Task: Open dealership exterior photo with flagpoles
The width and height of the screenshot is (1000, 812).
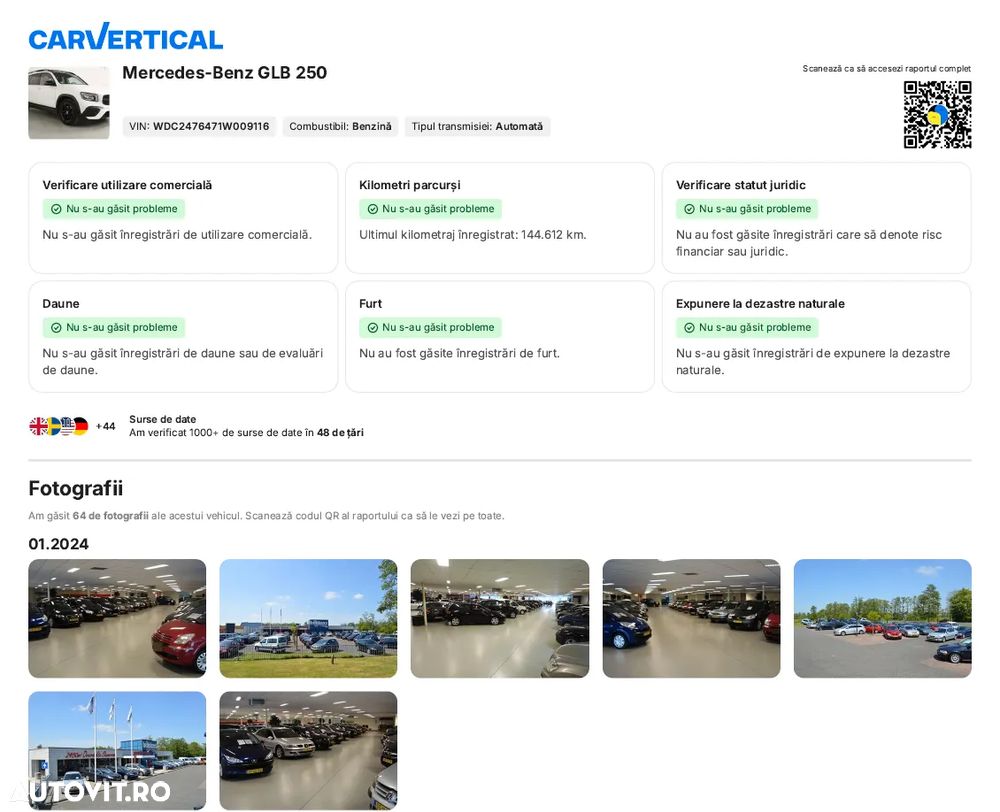Action: pyautogui.click(x=117, y=750)
